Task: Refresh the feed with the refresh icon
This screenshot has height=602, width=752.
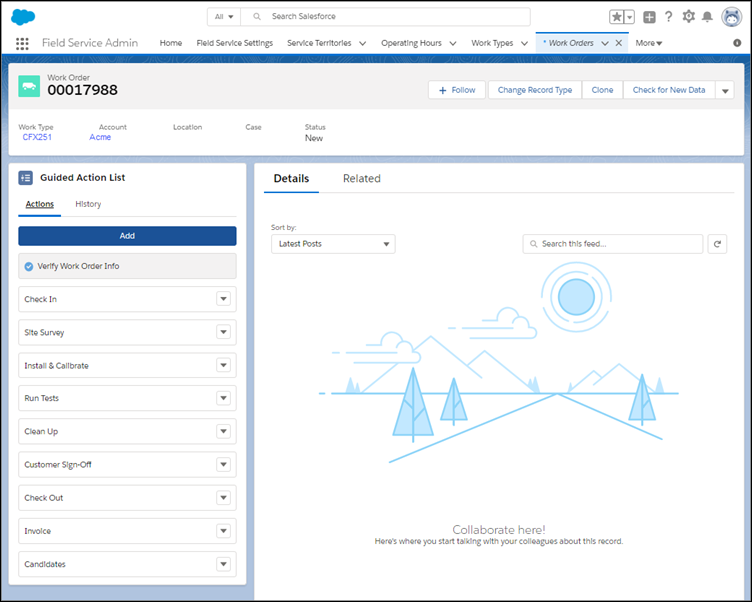Action: coord(717,244)
